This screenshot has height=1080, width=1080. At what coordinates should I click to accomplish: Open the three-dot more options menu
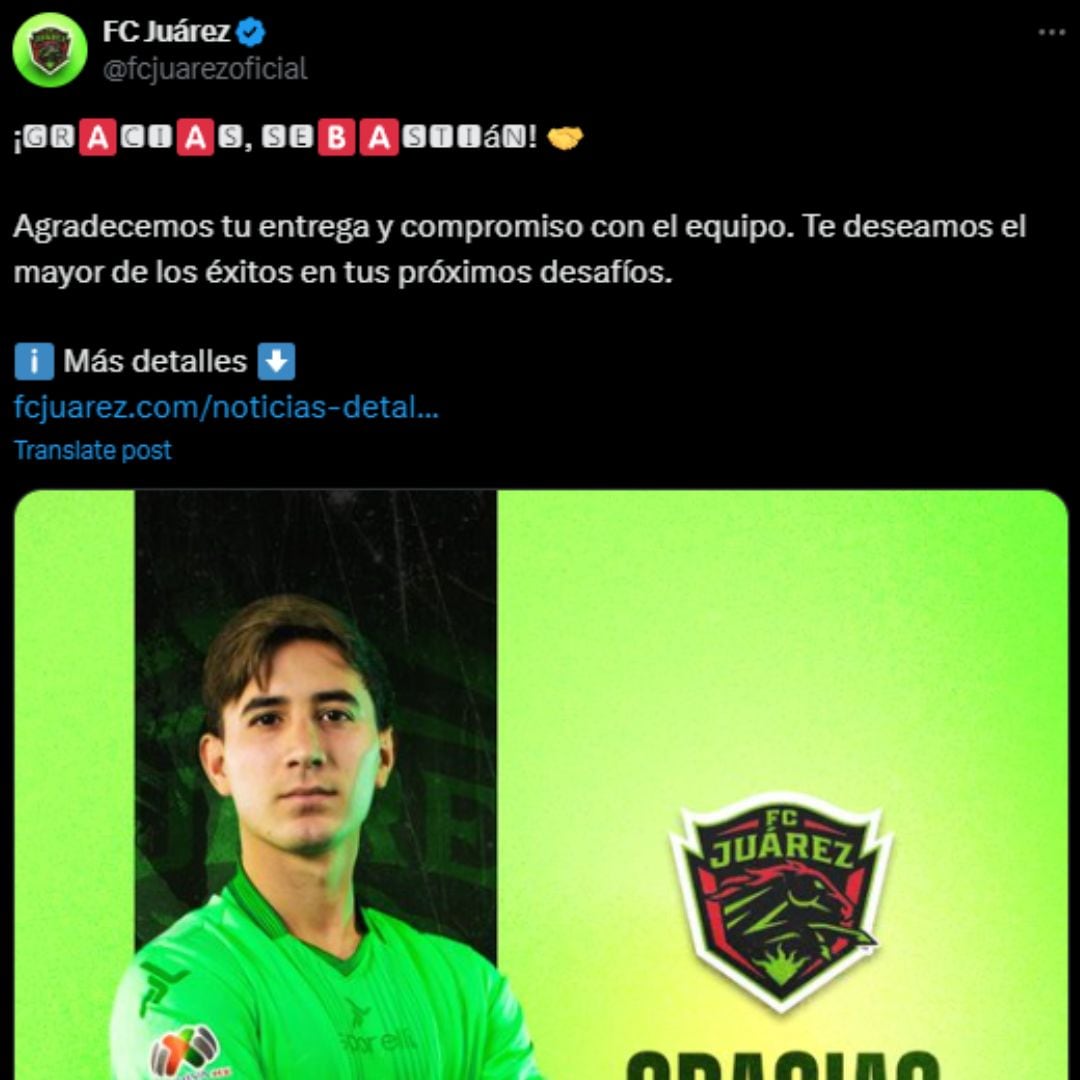[x=1051, y=32]
